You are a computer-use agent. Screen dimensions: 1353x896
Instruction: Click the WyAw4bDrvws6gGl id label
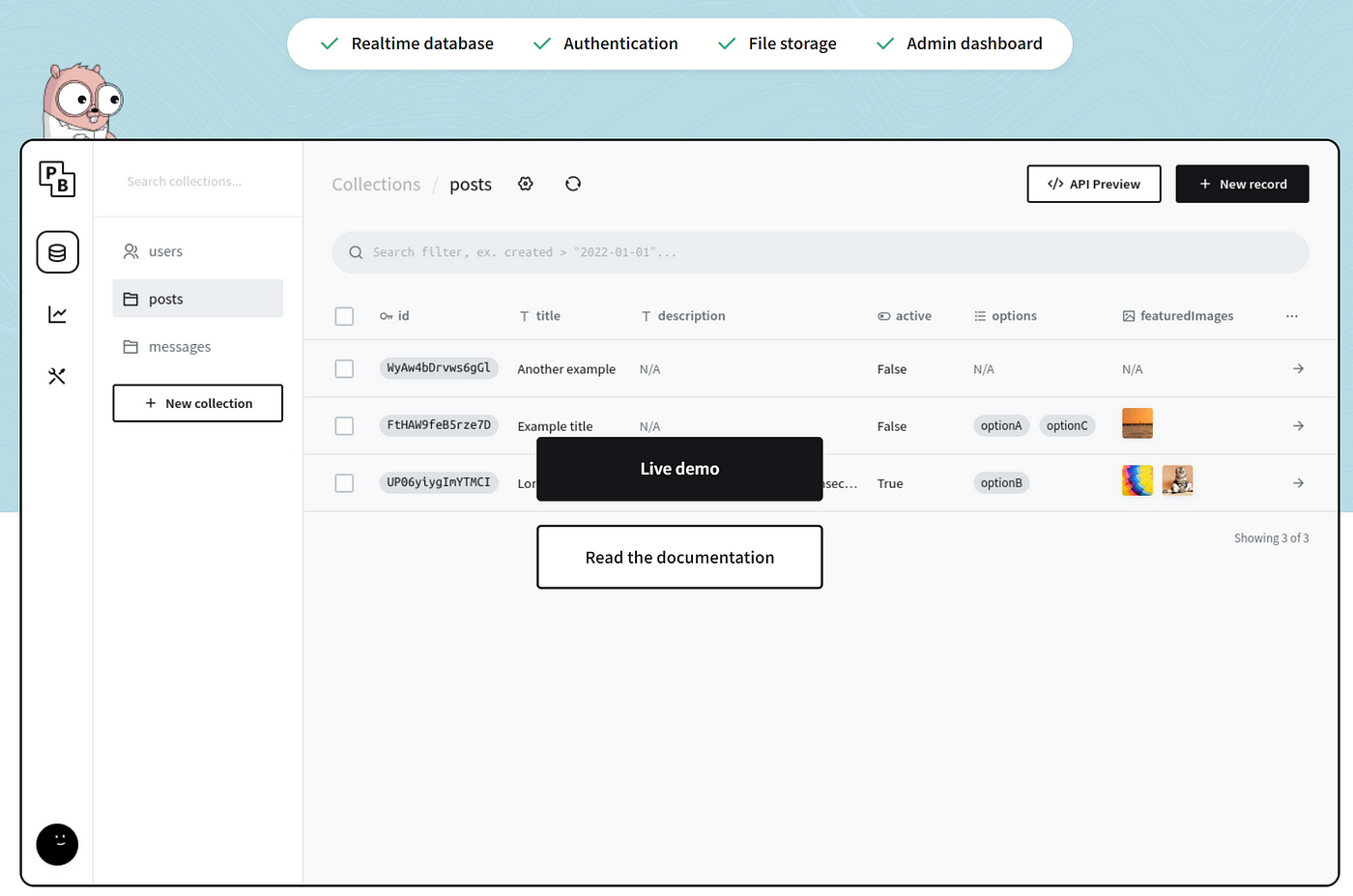[439, 368]
